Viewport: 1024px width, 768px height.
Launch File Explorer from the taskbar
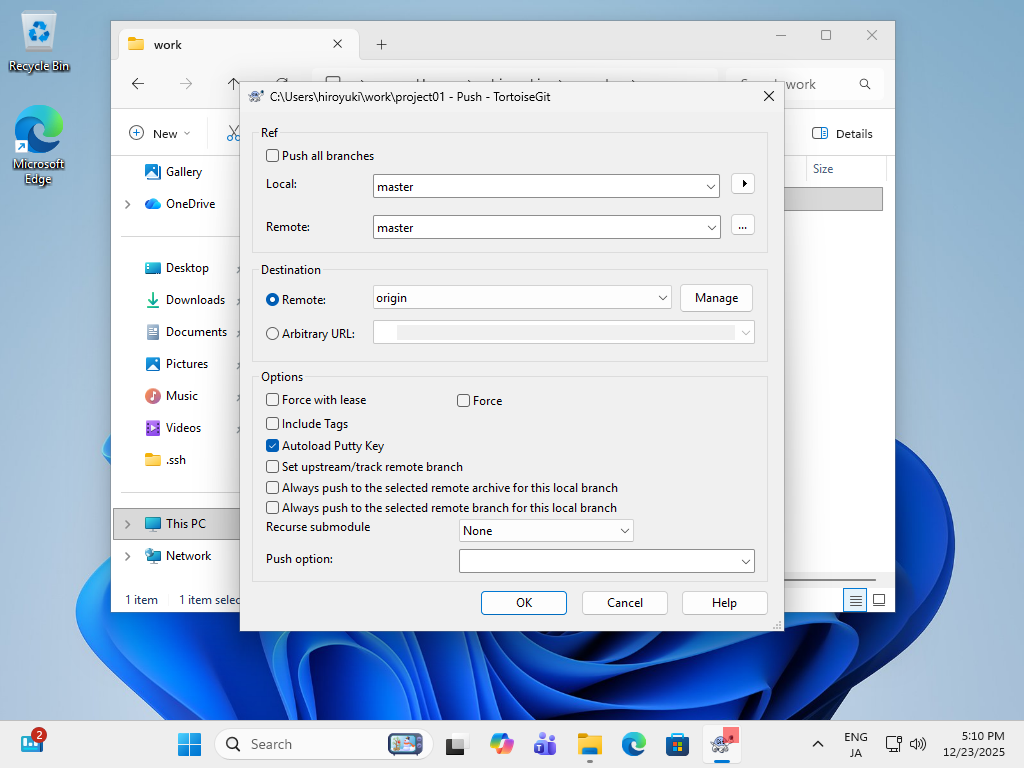[x=590, y=744]
